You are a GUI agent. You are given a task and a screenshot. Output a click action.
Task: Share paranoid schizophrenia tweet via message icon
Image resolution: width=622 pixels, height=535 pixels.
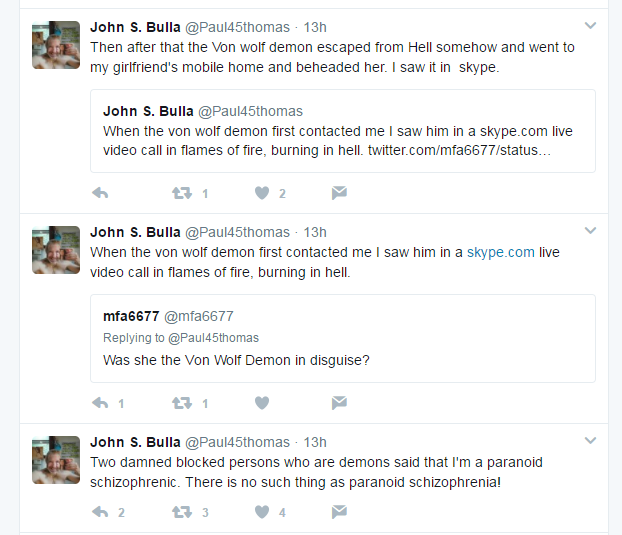pos(339,512)
